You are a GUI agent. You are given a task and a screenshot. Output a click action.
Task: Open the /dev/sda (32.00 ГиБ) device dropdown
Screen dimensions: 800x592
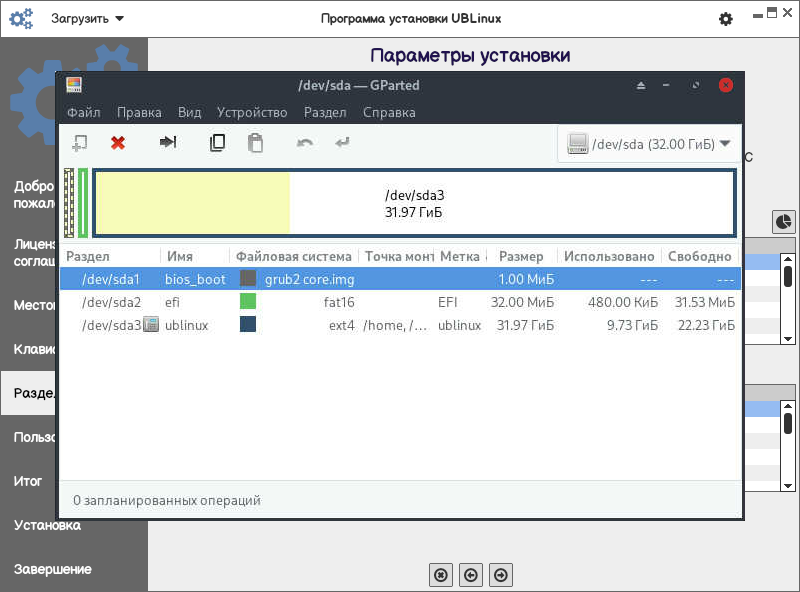coord(649,144)
